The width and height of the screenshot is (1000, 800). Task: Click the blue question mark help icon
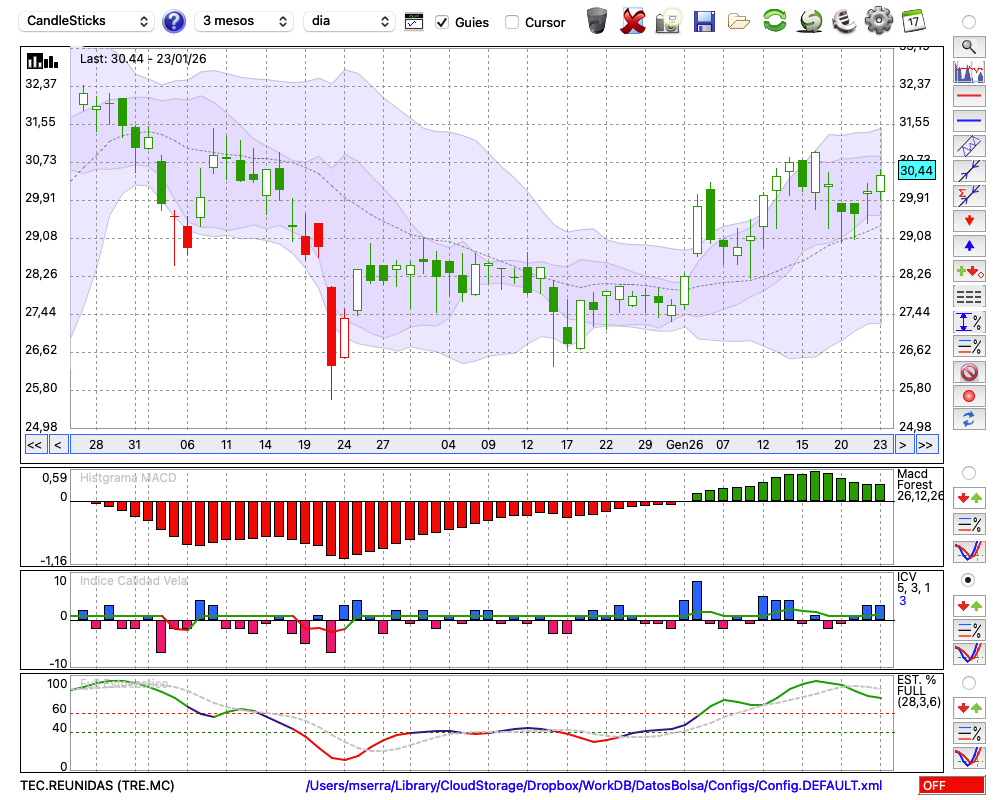174,21
